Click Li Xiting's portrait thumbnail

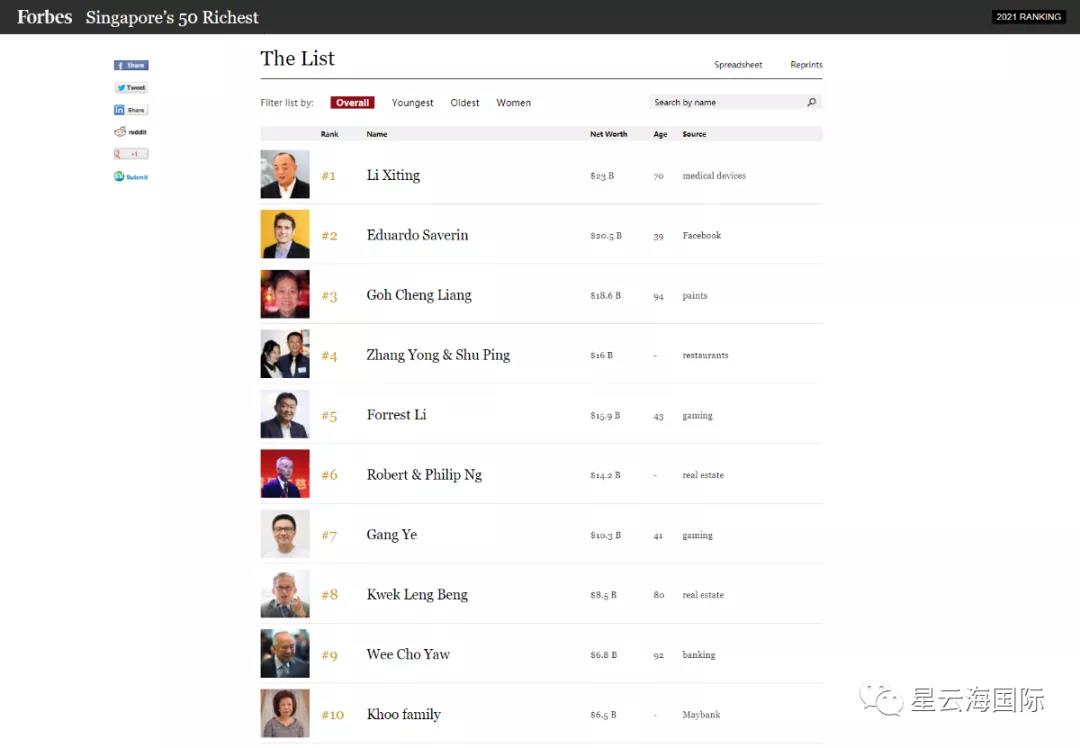coord(285,175)
